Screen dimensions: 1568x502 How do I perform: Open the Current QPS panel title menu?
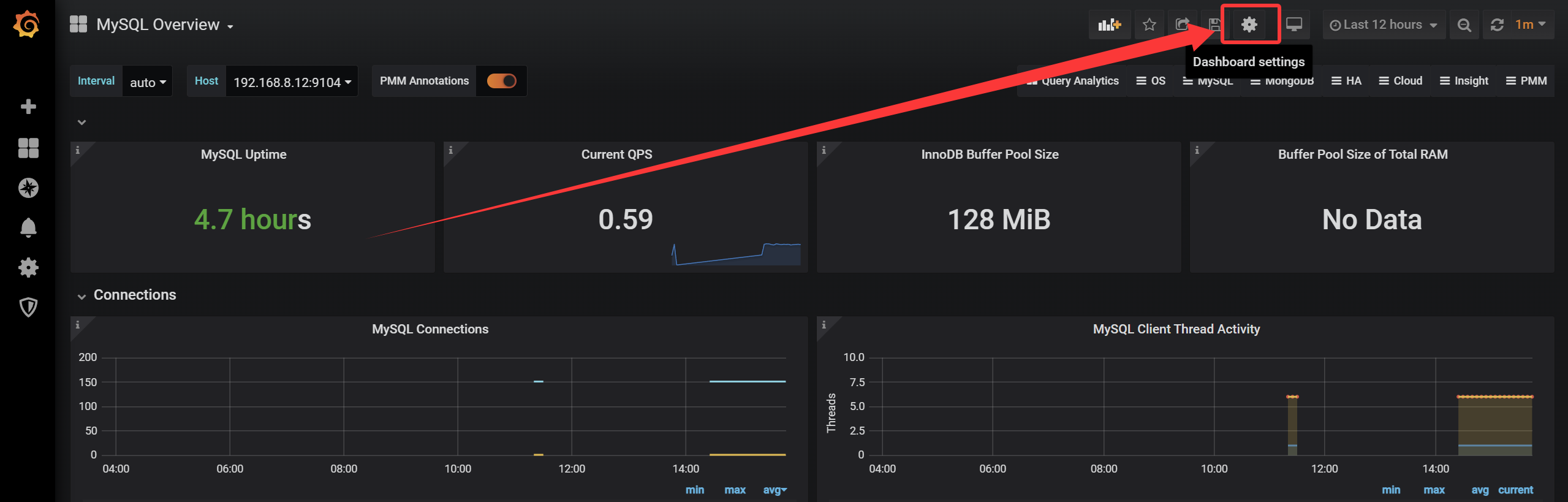pyautogui.click(x=617, y=154)
